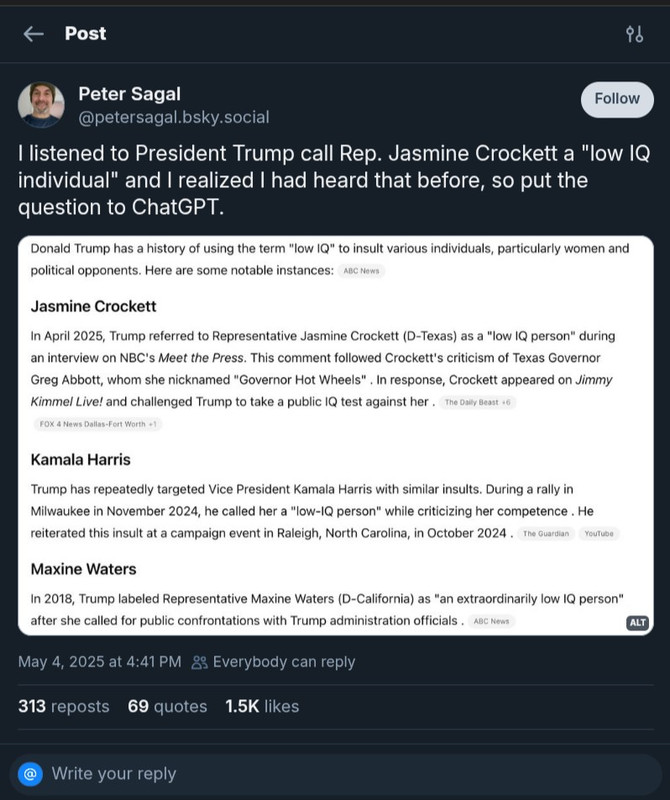670x800 pixels.
Task: Click The Daily Beast +6 source chip
Action: point(475,402)
